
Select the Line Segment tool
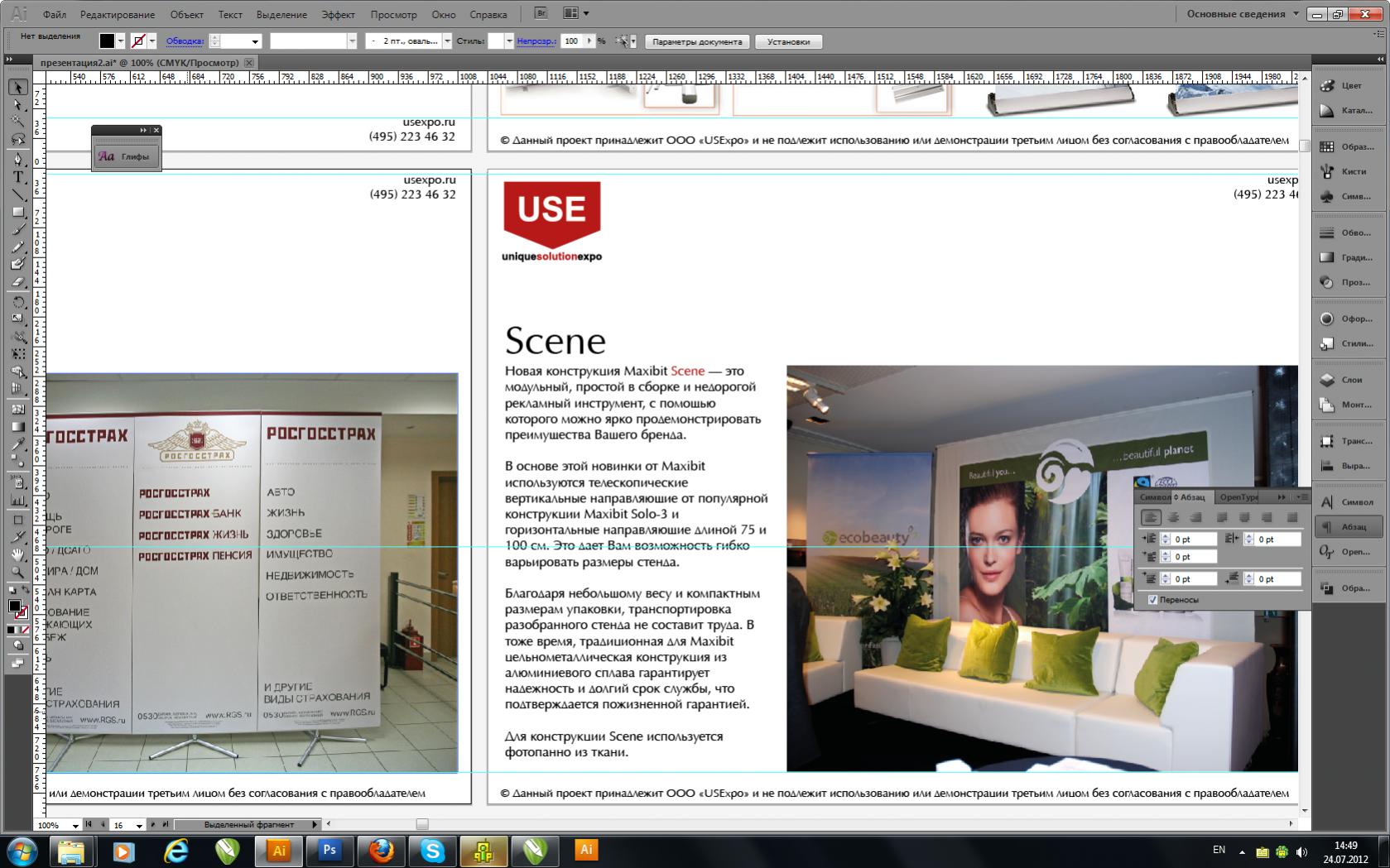tap(17, 194)
